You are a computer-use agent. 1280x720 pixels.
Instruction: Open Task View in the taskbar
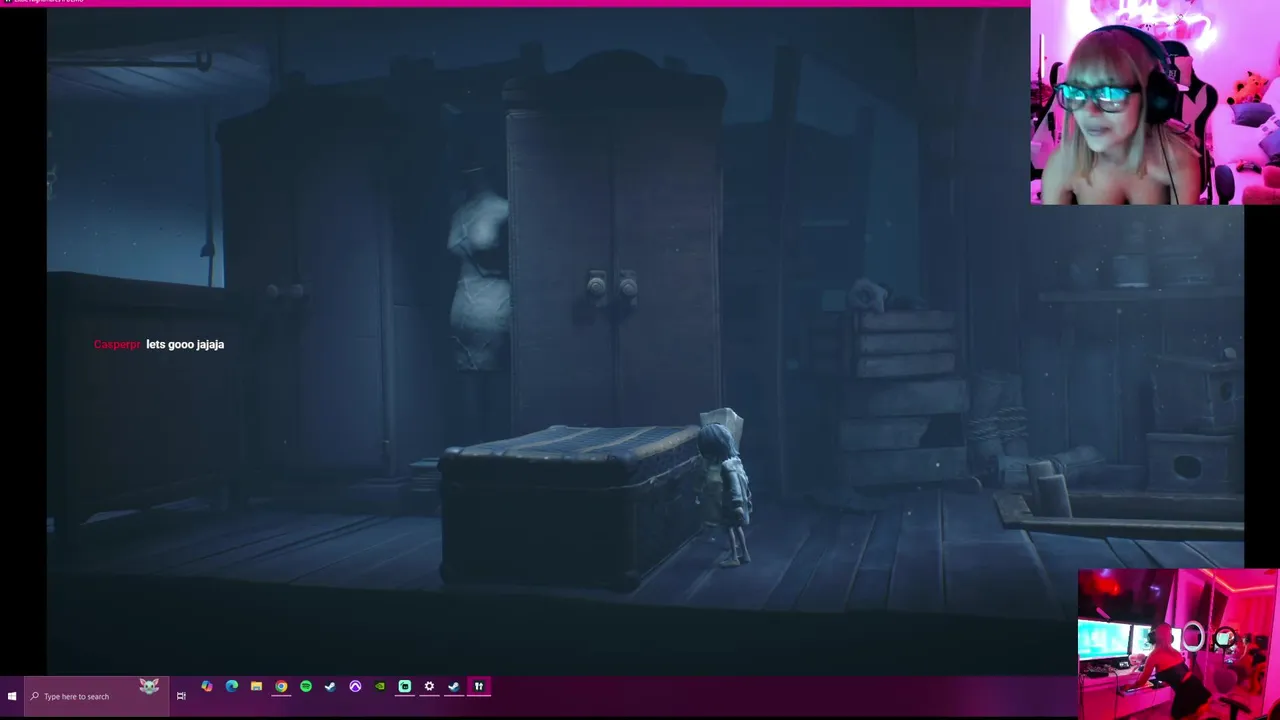coord(181,696)
